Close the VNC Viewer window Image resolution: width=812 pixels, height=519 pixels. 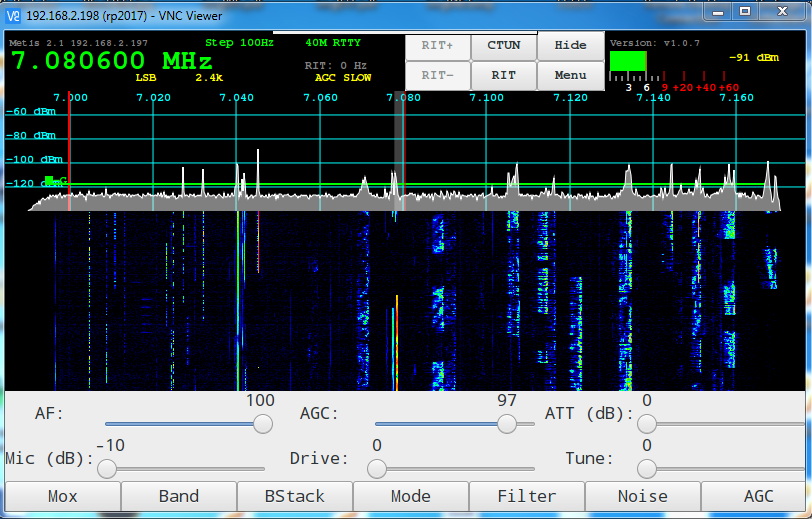(782, 11)
